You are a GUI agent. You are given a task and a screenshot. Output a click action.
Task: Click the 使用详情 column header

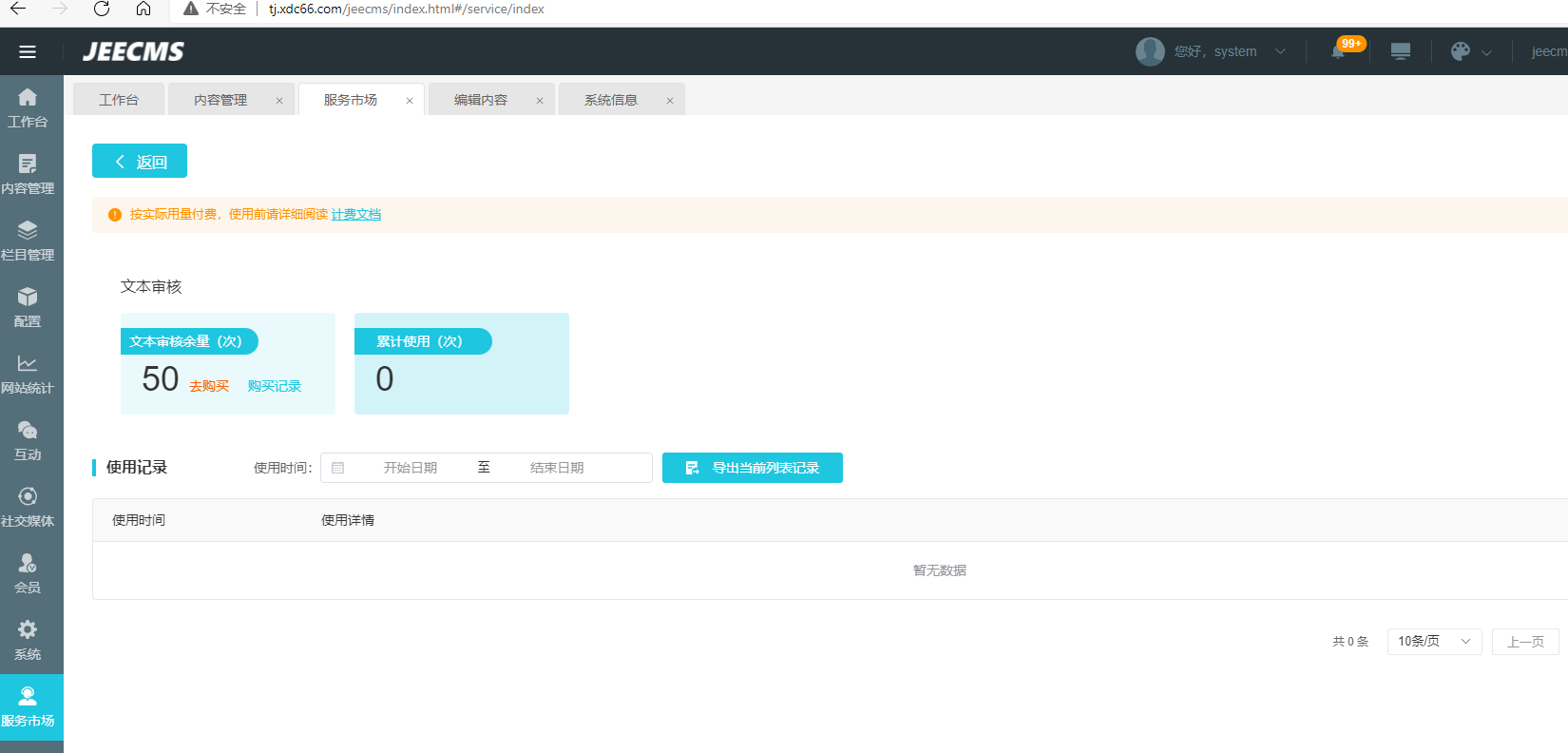pos(348,520)
